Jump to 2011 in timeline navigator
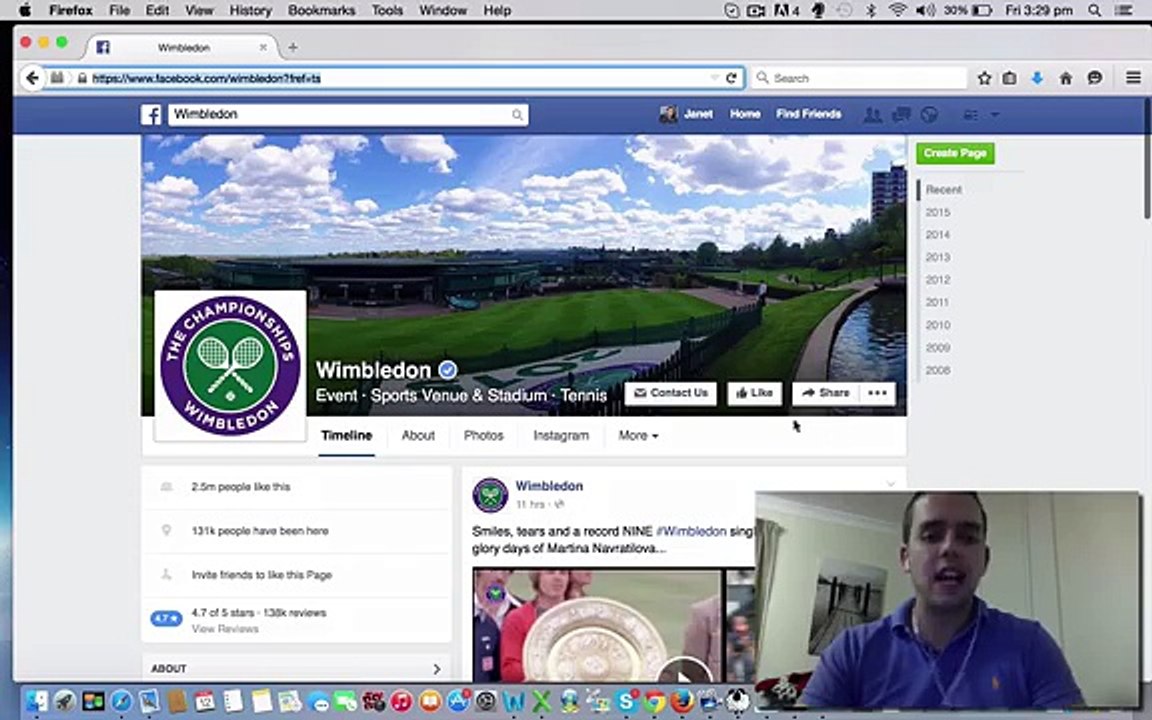 click(937, 302)
